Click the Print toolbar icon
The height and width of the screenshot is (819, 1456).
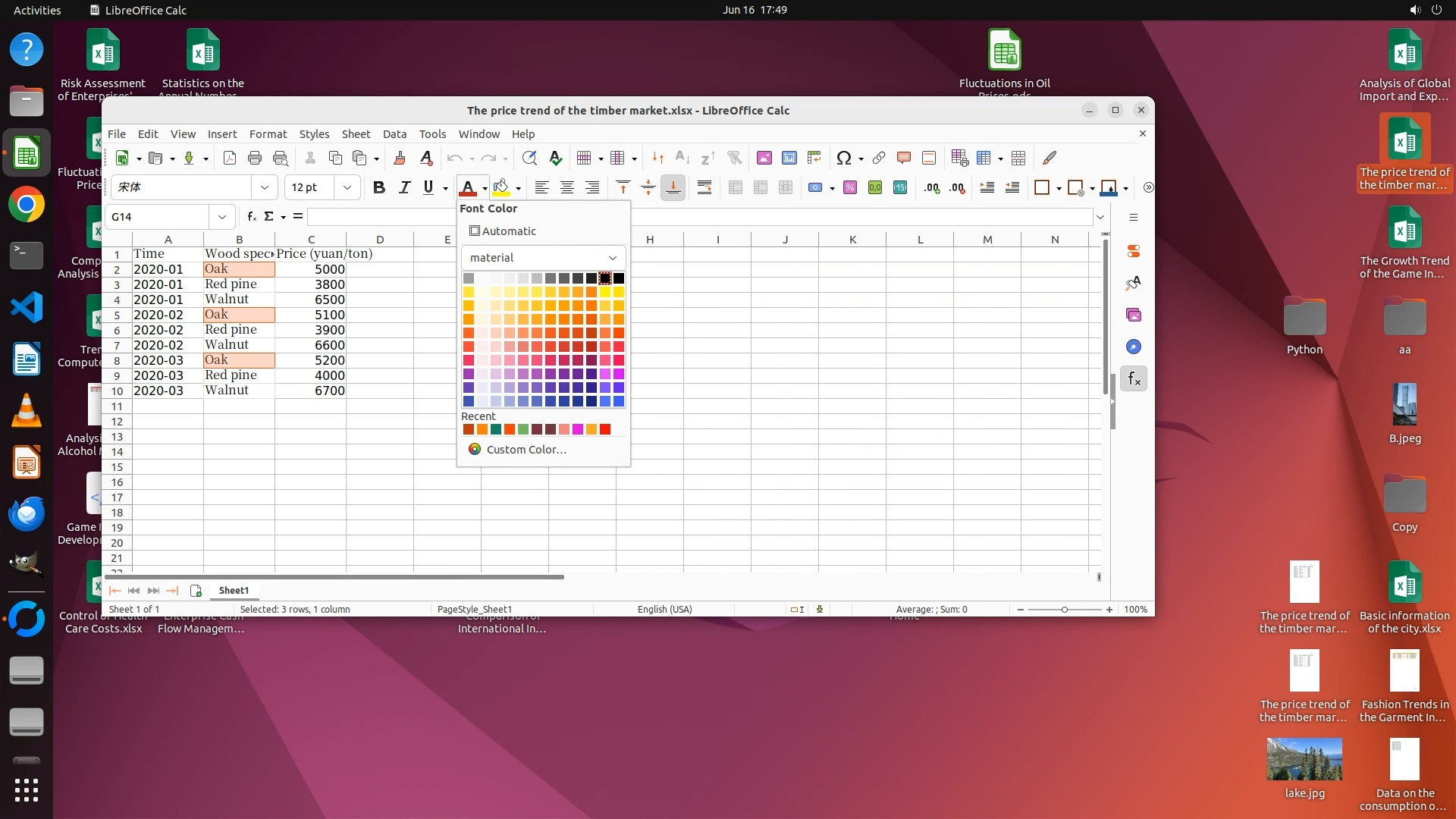(255, 158)
